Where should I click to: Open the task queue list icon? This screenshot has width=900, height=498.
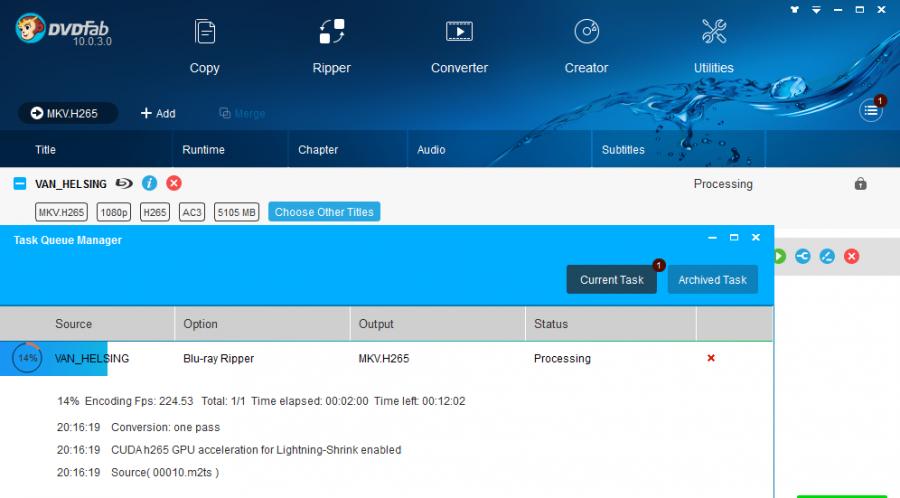point(870,110)
